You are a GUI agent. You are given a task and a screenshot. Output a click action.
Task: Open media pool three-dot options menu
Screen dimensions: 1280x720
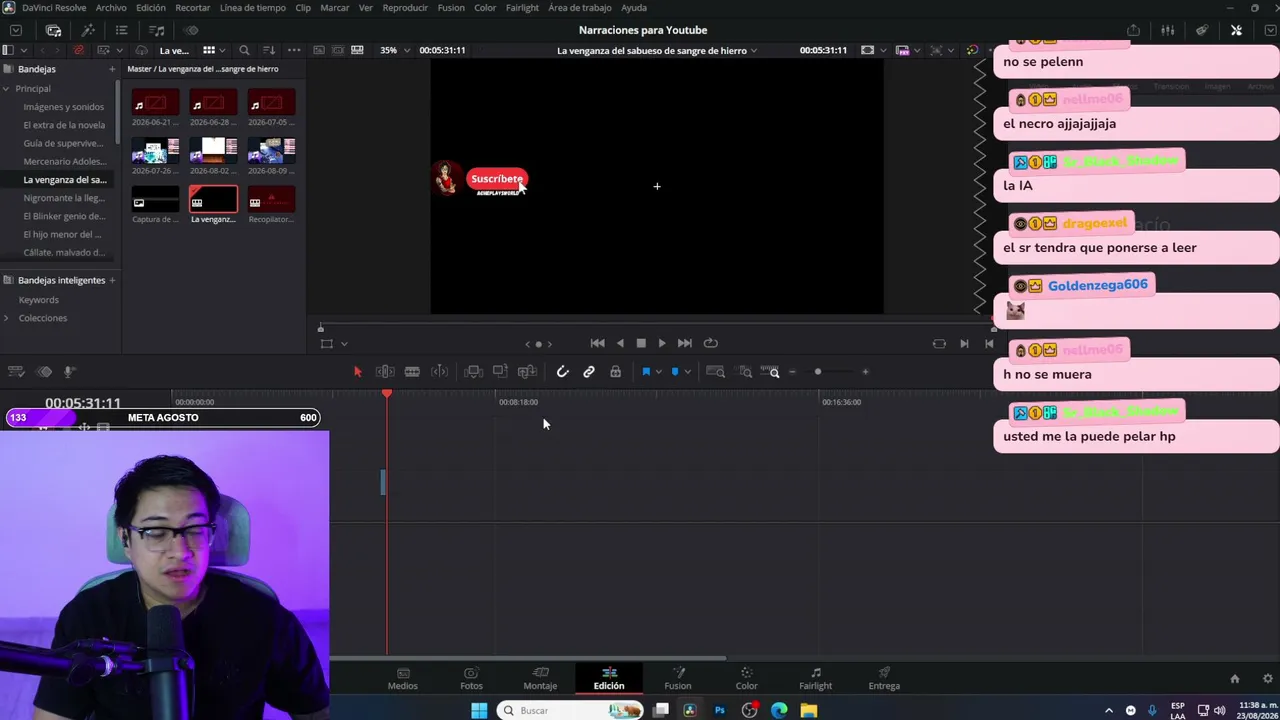tap(294, 50)
